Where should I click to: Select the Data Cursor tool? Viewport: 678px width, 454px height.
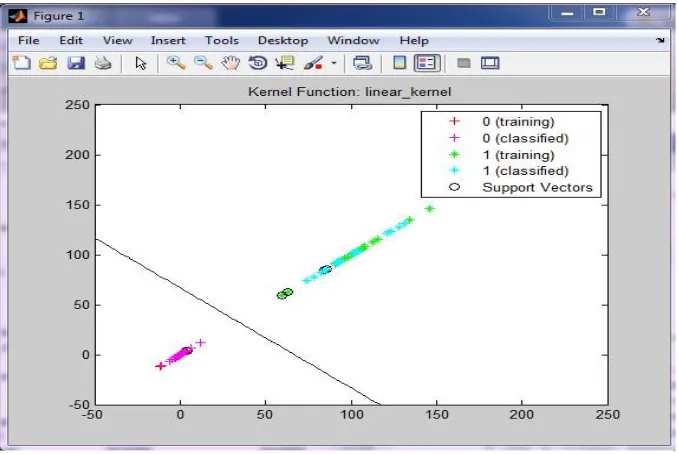tap(285, 63)
